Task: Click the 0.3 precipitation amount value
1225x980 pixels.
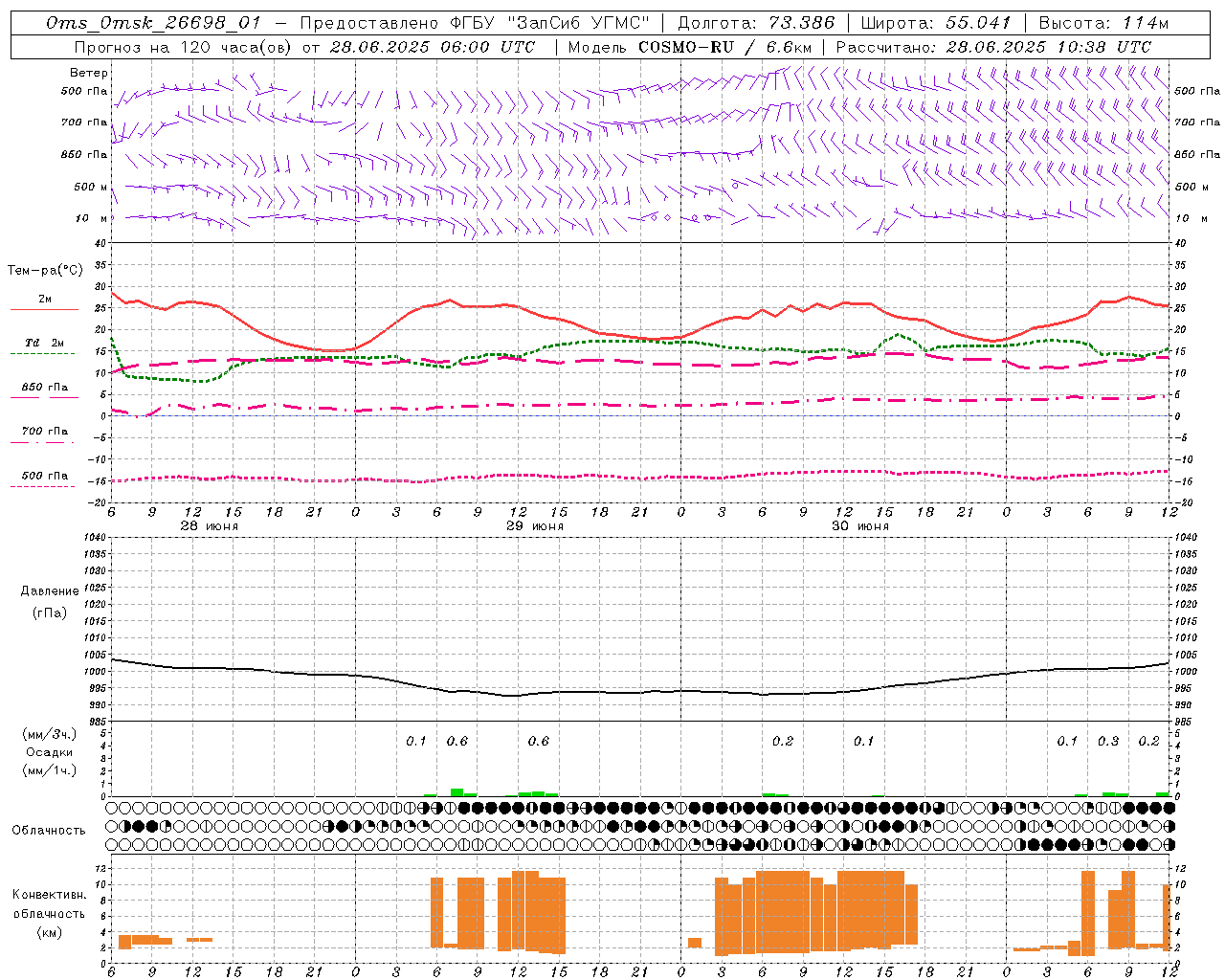Action: point(1108,742)
